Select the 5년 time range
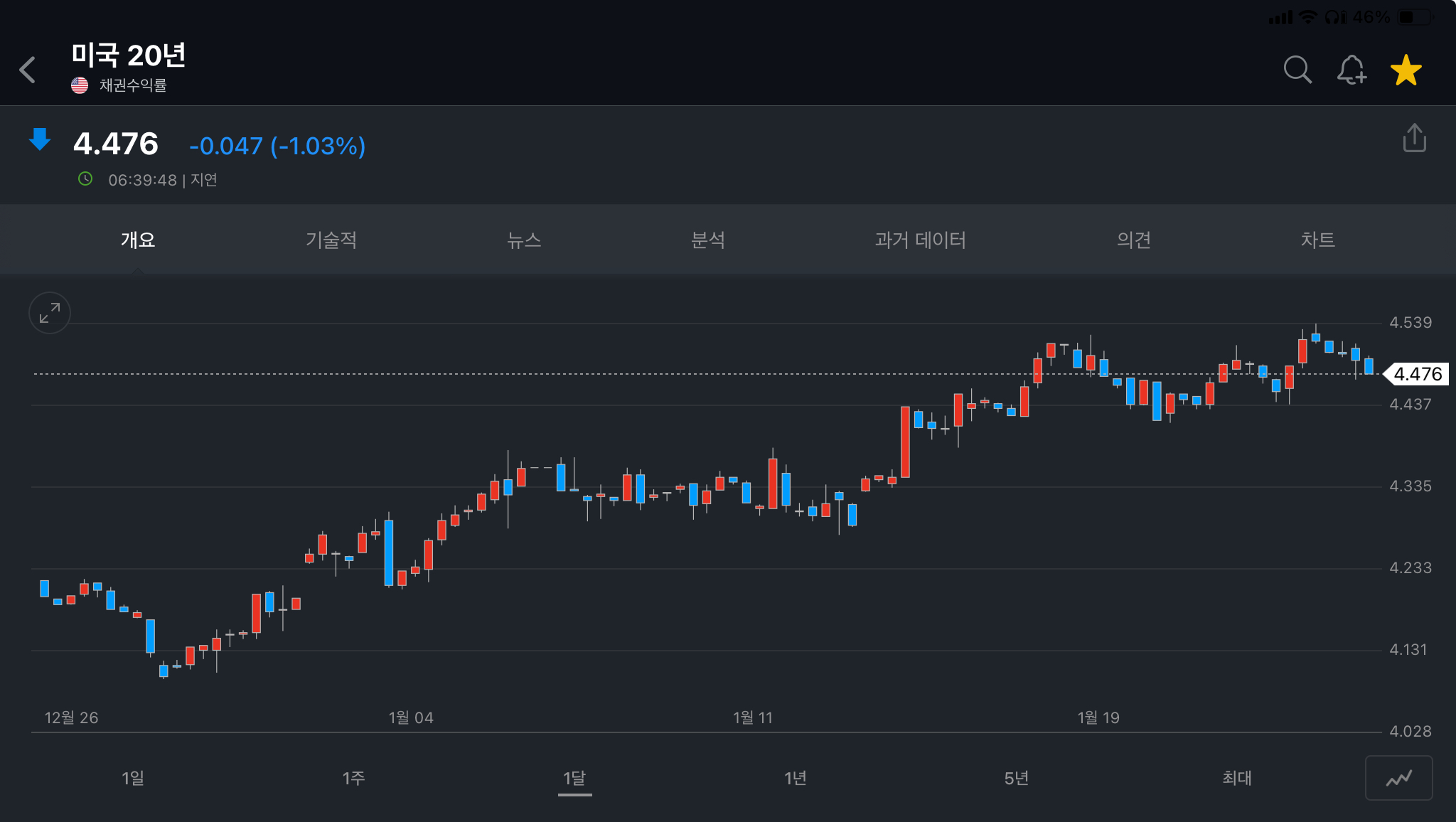The height and width of the screenshot is (822, 1456). [1017, 778]
